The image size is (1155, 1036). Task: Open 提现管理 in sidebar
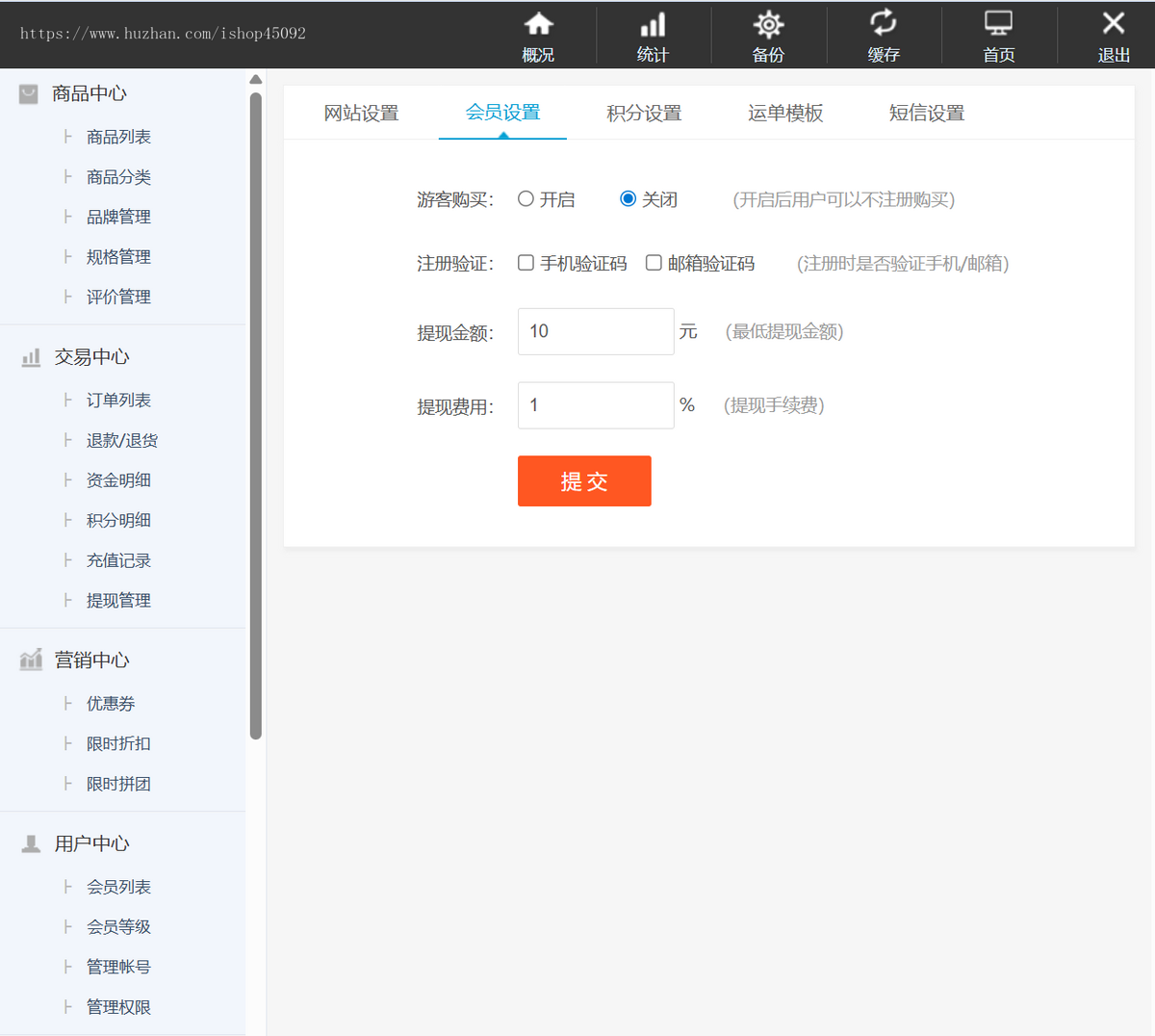coord(118,600)
